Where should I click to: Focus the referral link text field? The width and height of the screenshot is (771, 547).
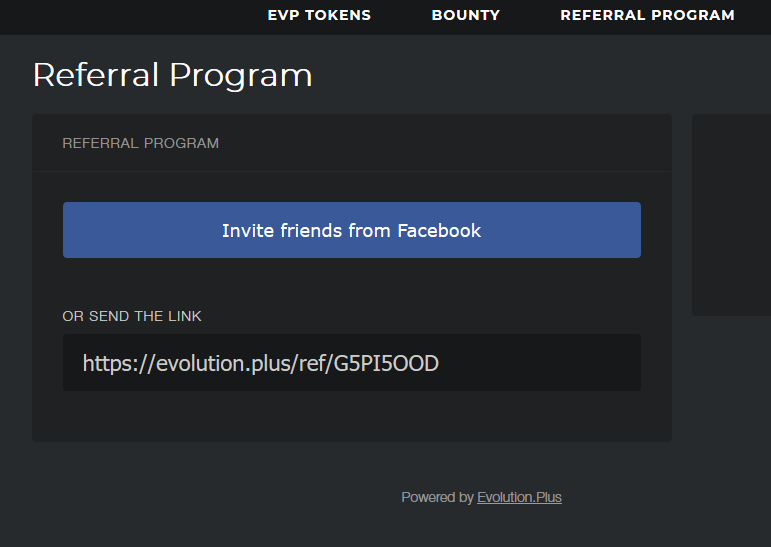click(351, 363)
